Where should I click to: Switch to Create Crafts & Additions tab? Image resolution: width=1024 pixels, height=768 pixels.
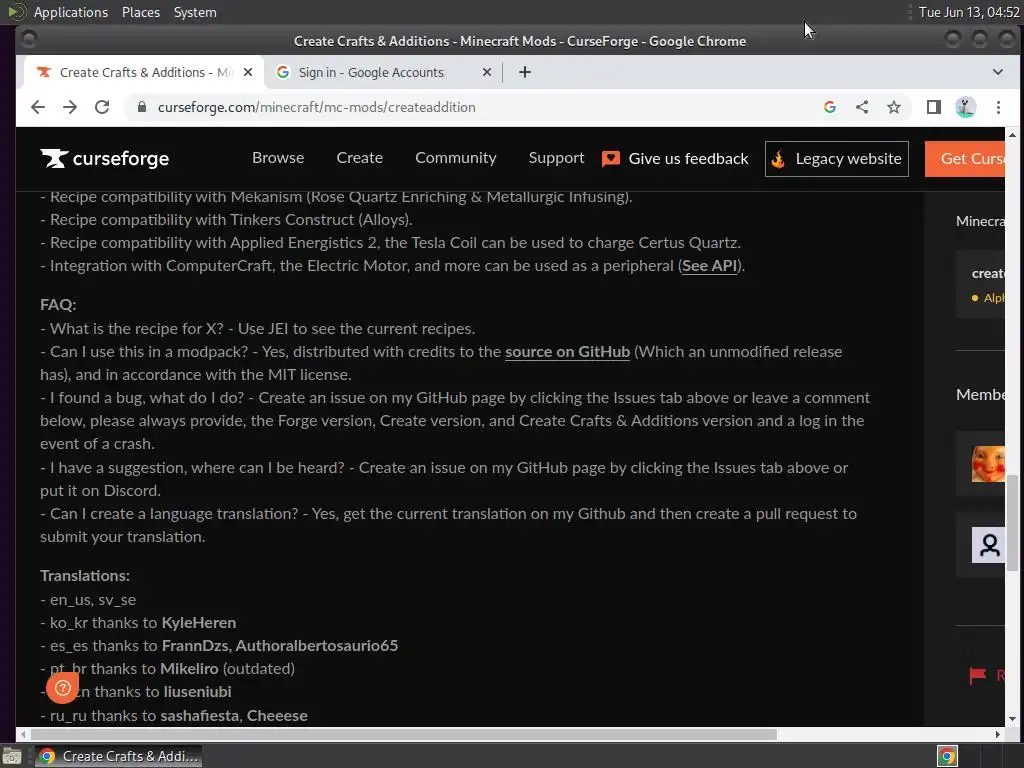tap(144, 72)
